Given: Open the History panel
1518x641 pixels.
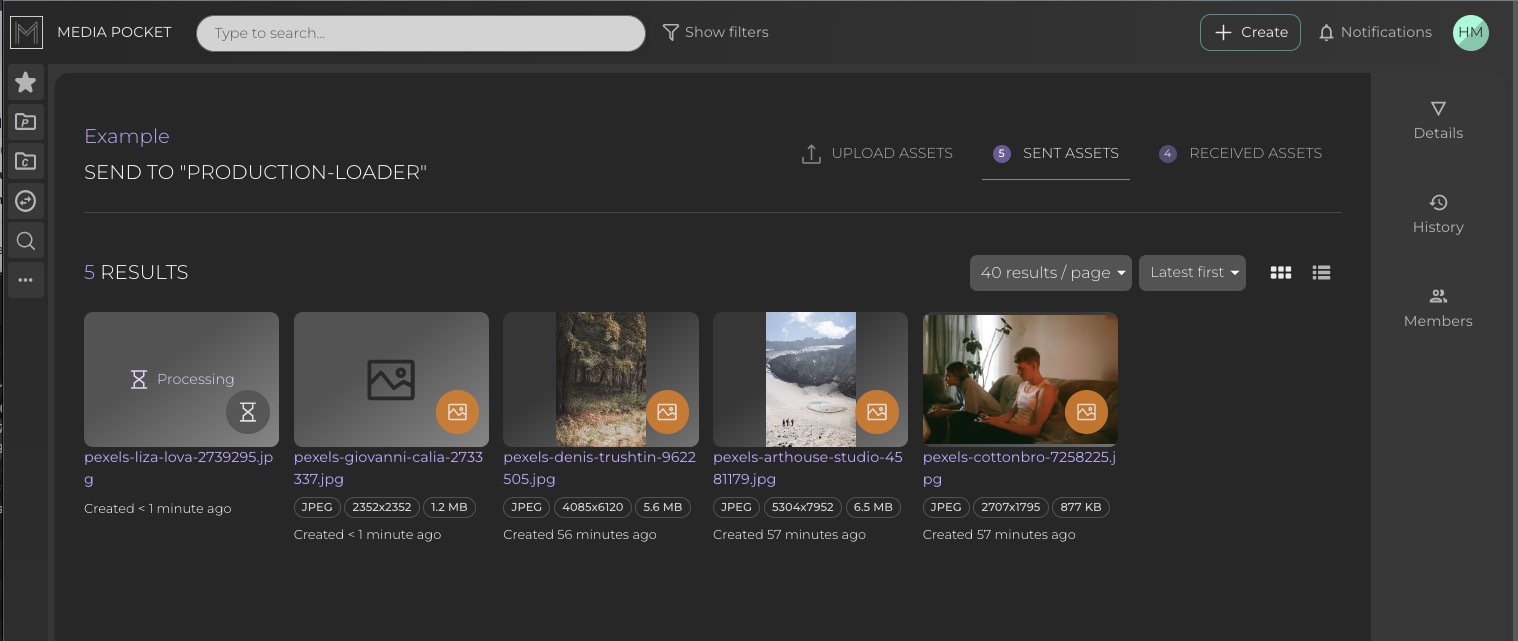Looking at the screenshot, I should click(1437, 213).
